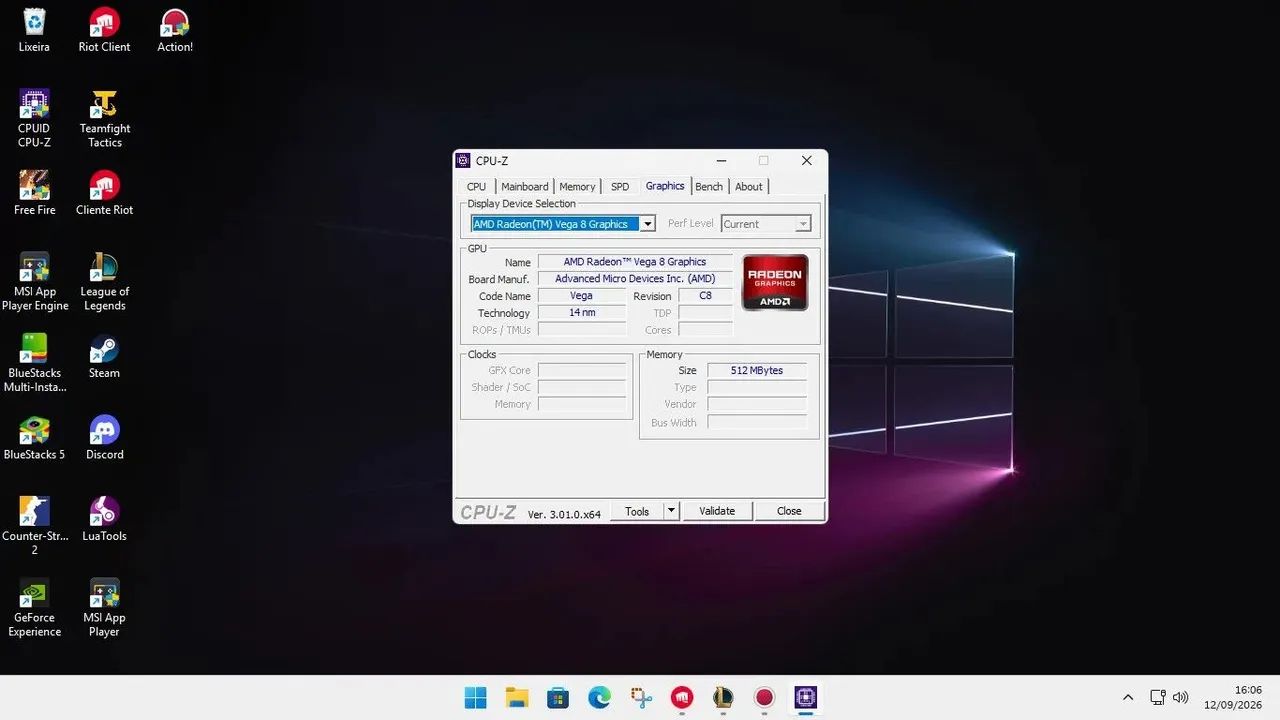Select Teamfight Tactics desktop icon
Image resolution: width=1280 pixels, height=720 pixels.
click(104, 118)
